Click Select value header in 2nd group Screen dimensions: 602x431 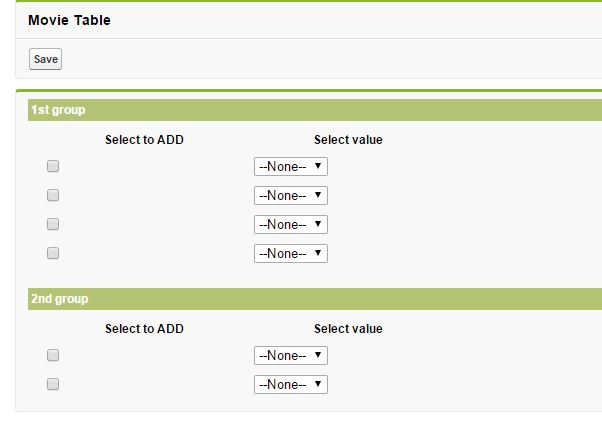tap(348, 329)
